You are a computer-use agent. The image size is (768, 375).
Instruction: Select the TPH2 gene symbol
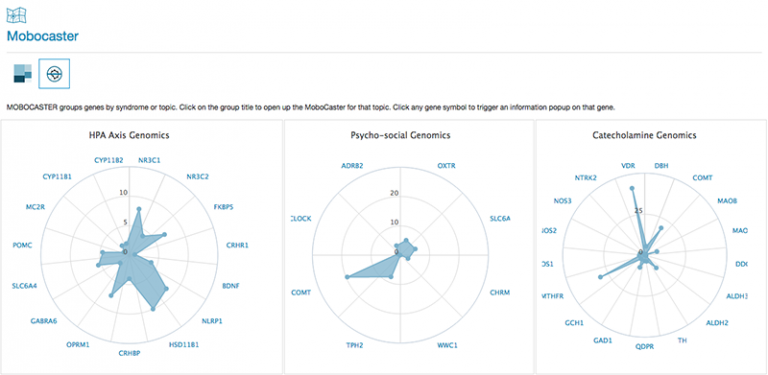pyautogui.click(x=355, y=345)
